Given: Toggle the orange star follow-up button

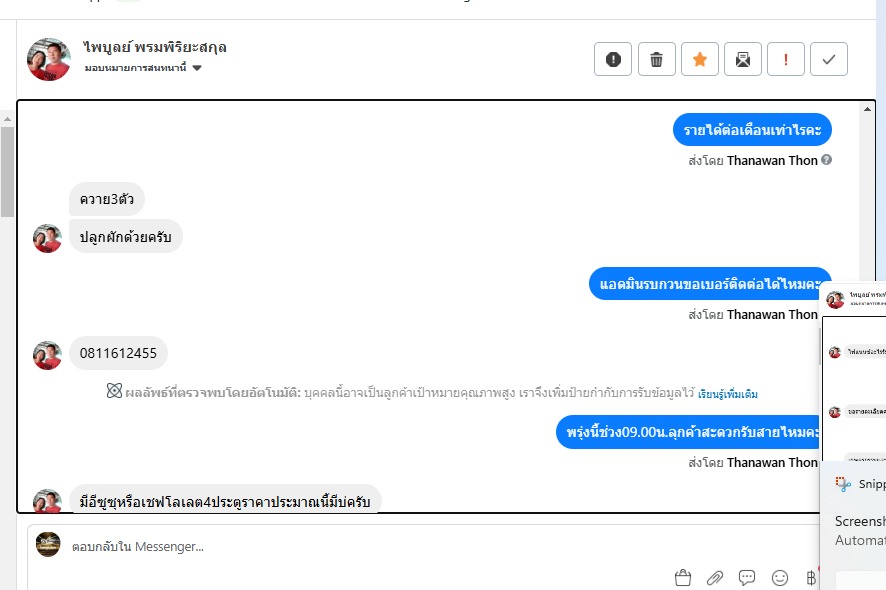Looking at the screenshot, I should click(700, 59).
